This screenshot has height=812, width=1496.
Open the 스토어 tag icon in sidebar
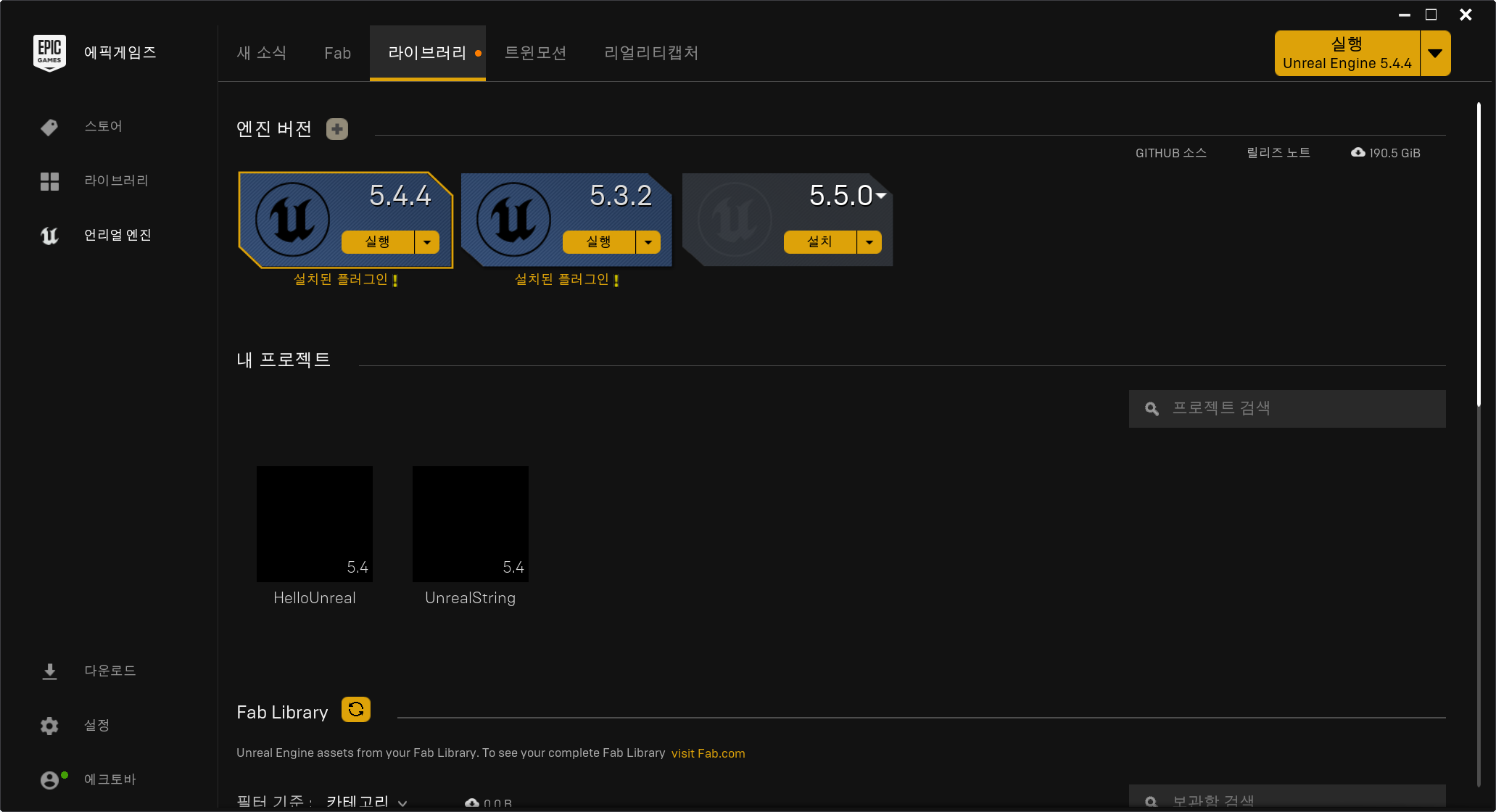(49, 127)
